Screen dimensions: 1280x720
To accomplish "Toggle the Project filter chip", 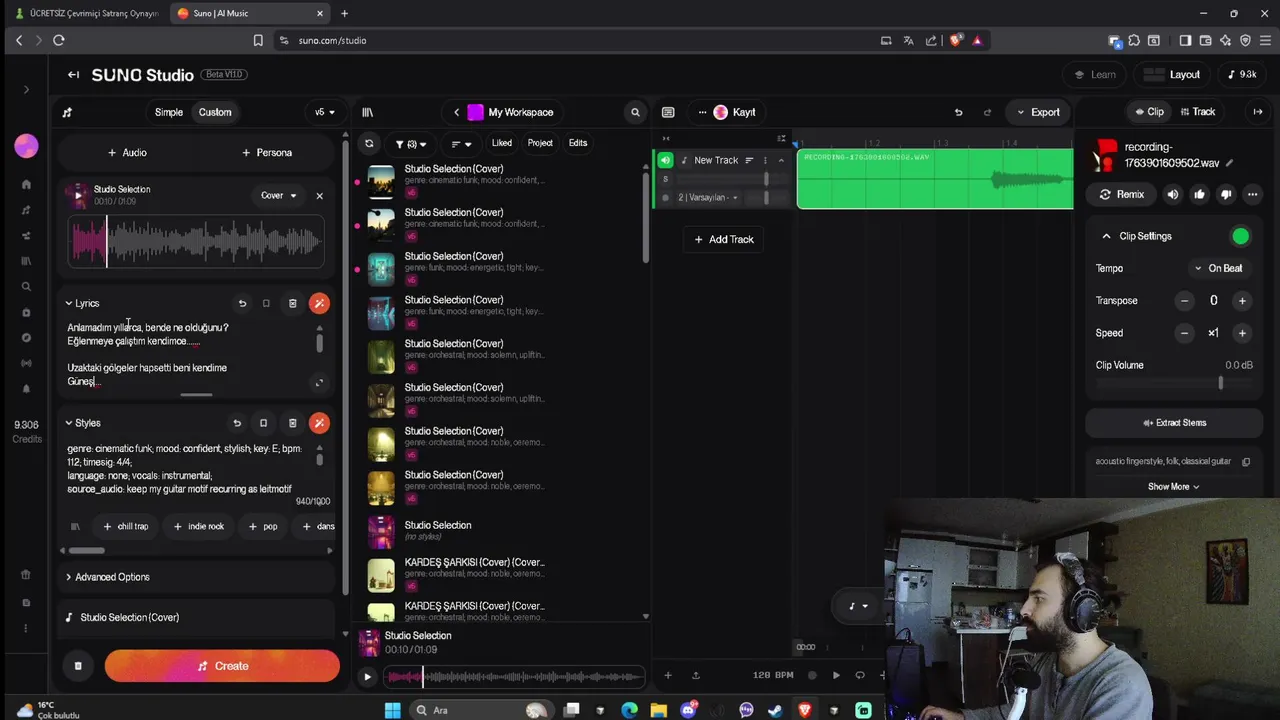I will point(540,143).
